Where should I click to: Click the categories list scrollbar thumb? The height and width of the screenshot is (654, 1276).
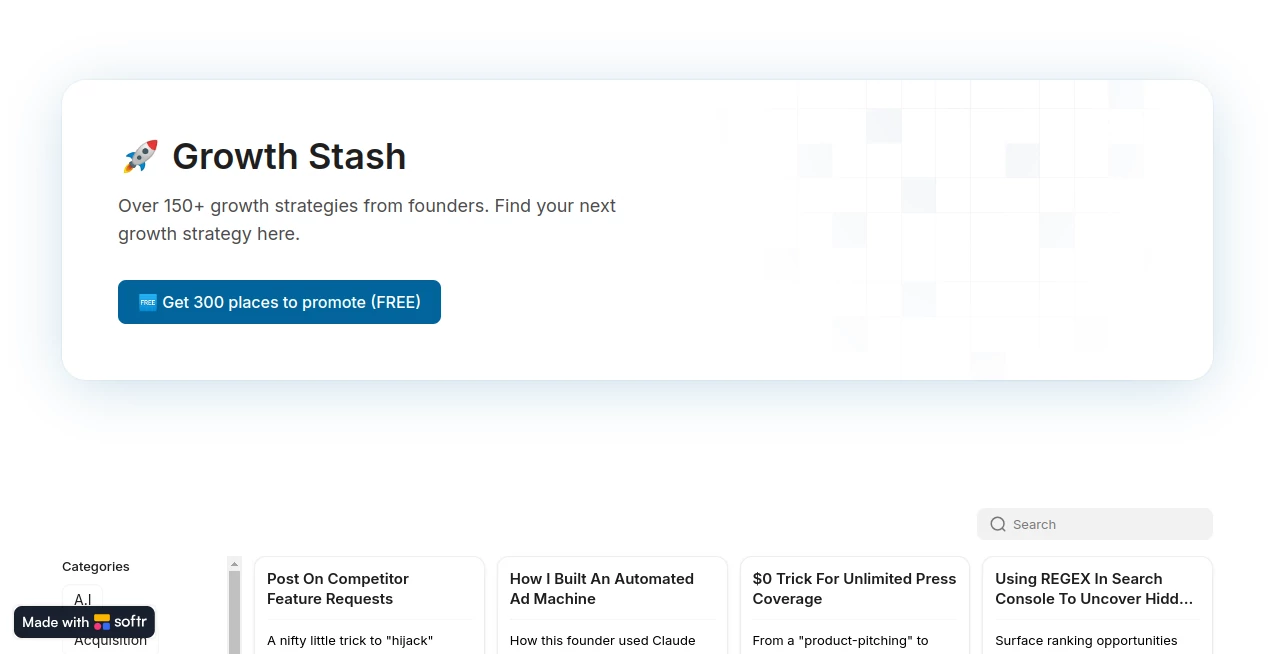tap(234, 612)
